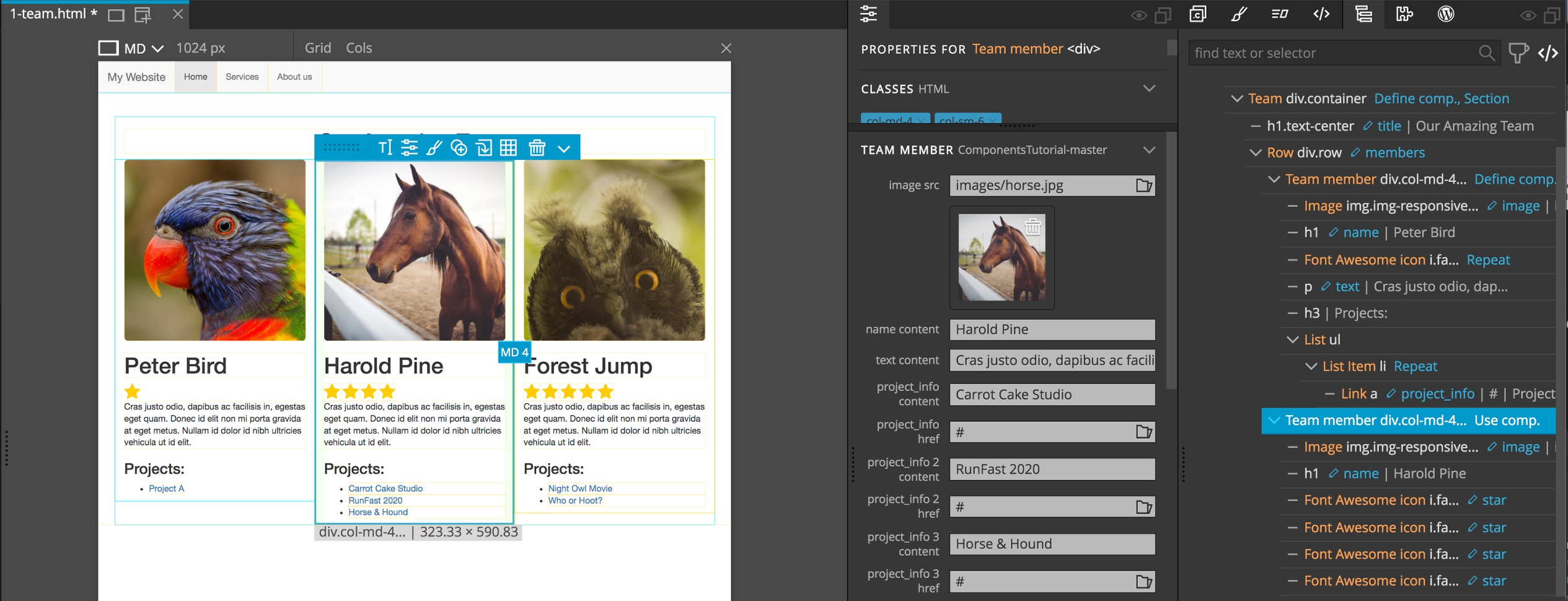This screenshot has width=1568, height=601.
Task: Browse file for project_info 3 href
Action: (x=1143, y=581)
